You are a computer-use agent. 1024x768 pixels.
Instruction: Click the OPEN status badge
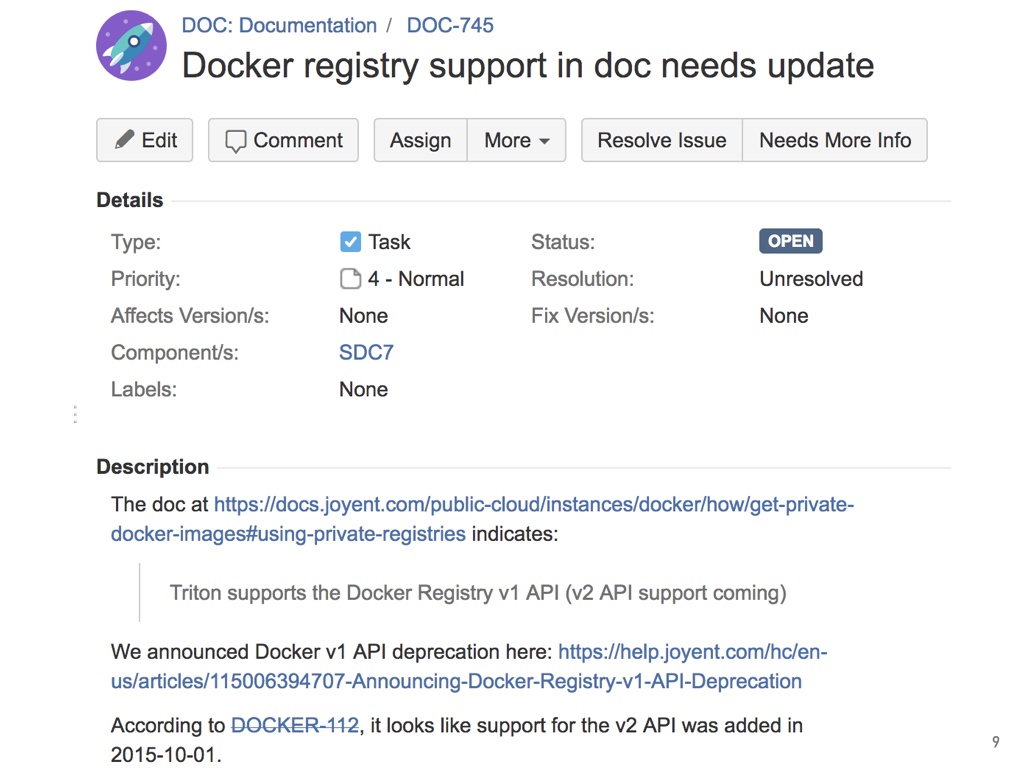pyautogui.click(x=790, y=241)
